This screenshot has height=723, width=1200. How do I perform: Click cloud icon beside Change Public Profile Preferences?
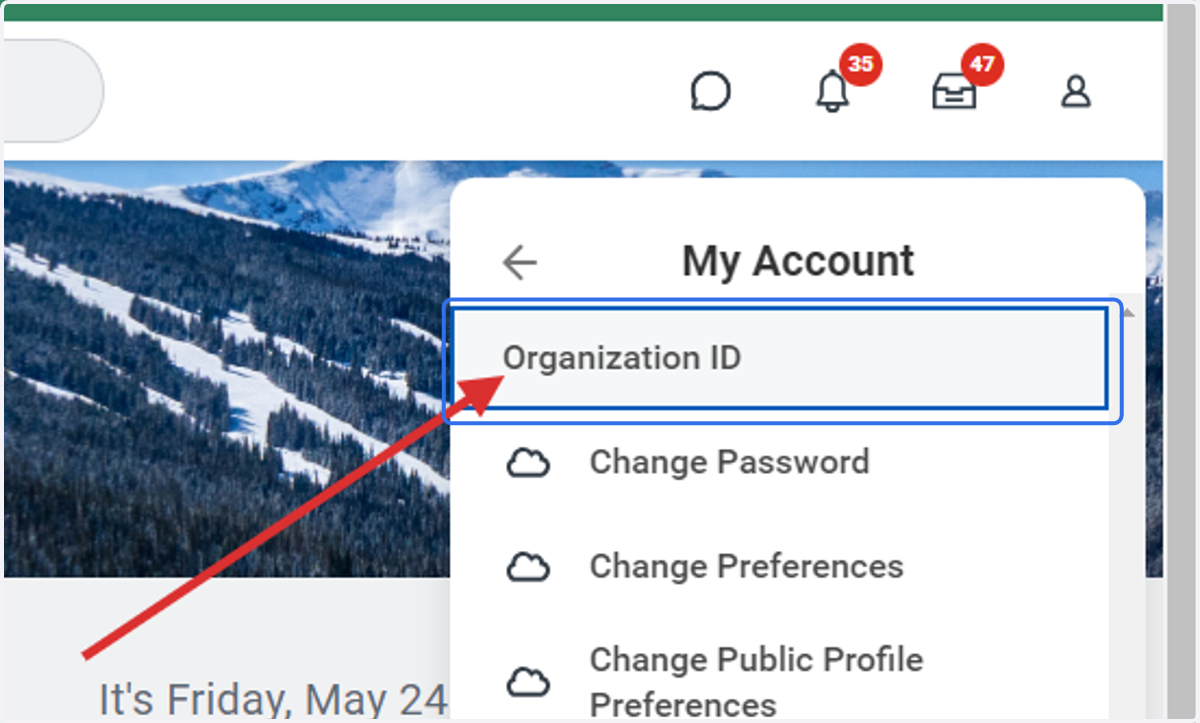[528, 683]
